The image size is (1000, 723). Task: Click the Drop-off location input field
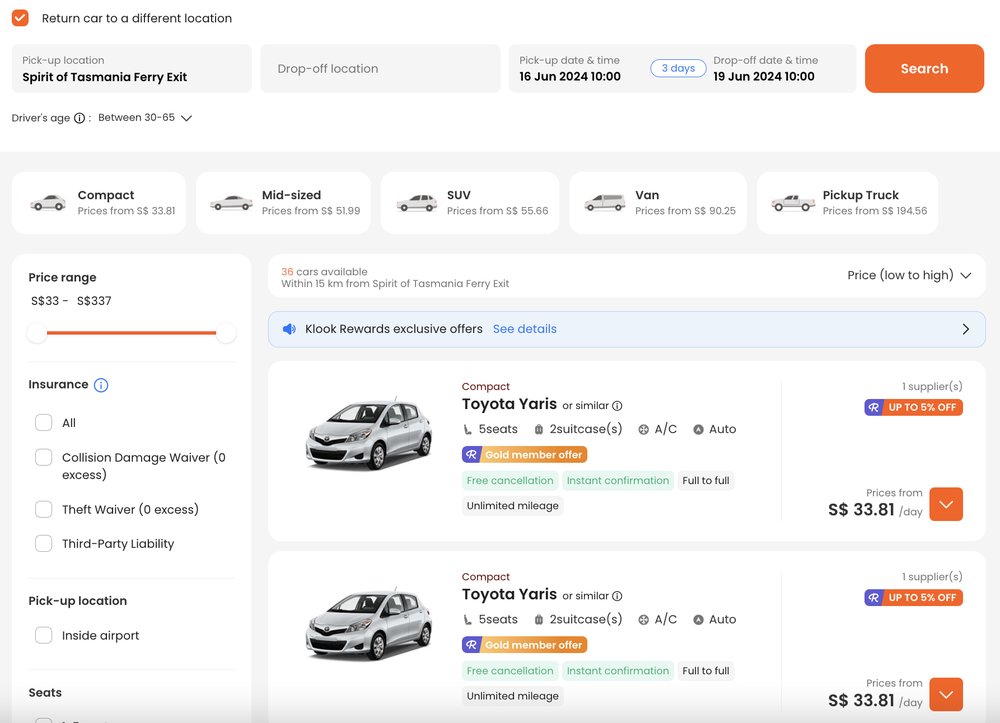click(380, 68)
